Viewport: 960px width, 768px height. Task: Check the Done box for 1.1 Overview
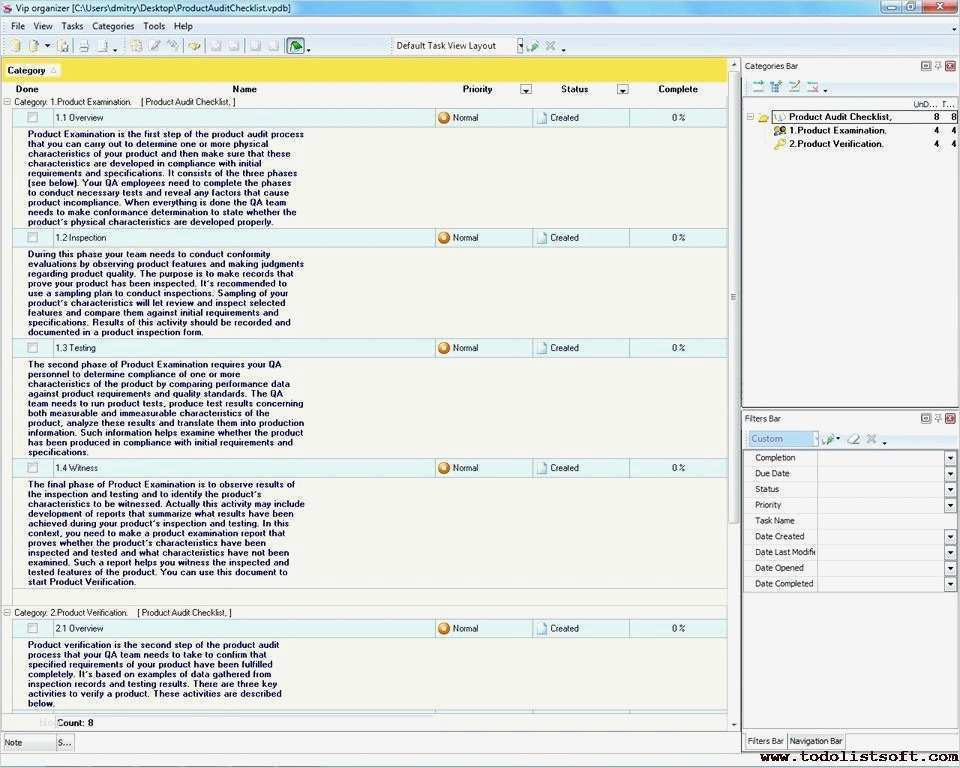(x=32, y=118)
